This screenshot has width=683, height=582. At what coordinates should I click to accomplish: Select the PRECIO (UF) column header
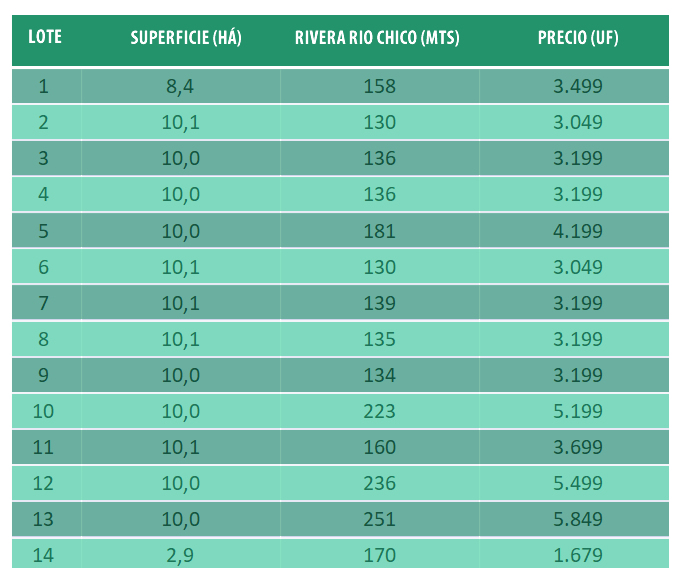point(577,38)
